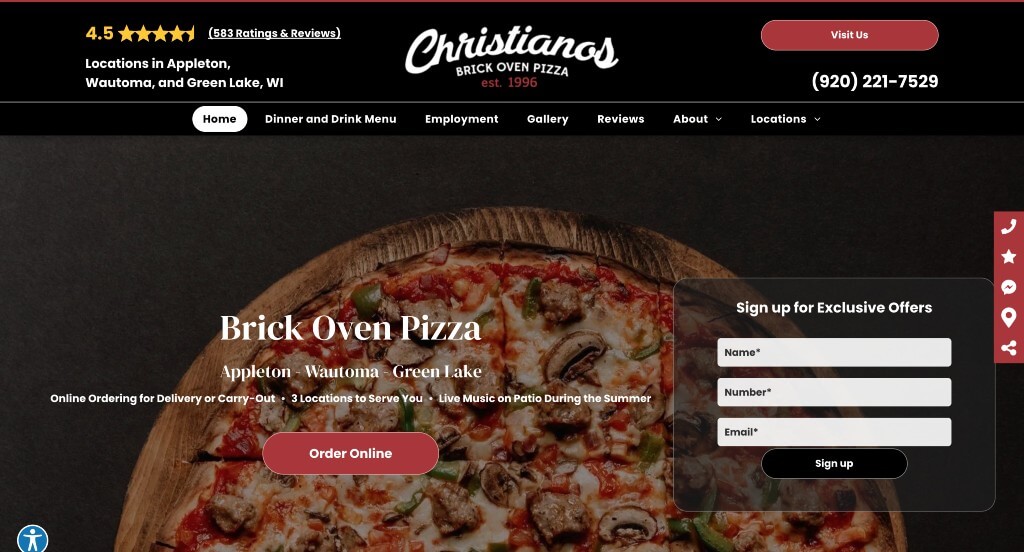1024x552 pixels.
Task: Click the phone icon in side panel
Action: 1008,227
